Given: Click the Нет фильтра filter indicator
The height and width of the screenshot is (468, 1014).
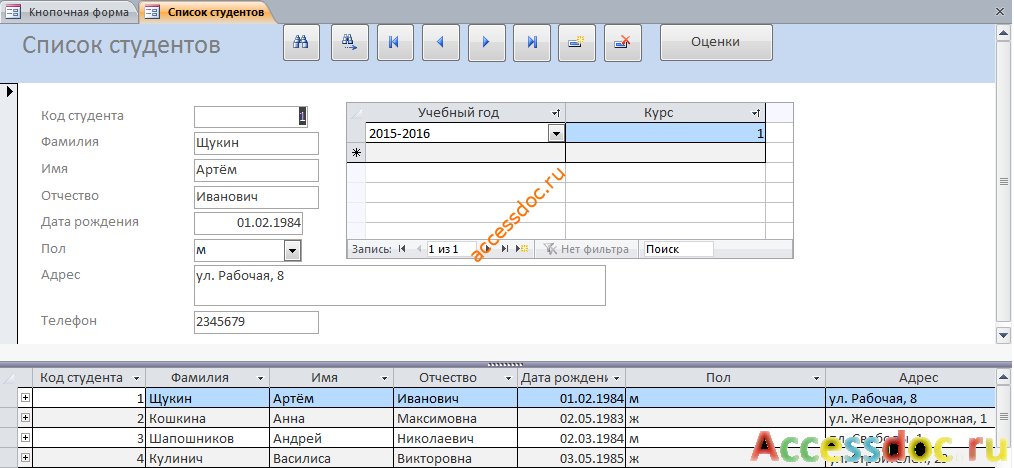Looking at the screenshot, I should coord(587,249).
